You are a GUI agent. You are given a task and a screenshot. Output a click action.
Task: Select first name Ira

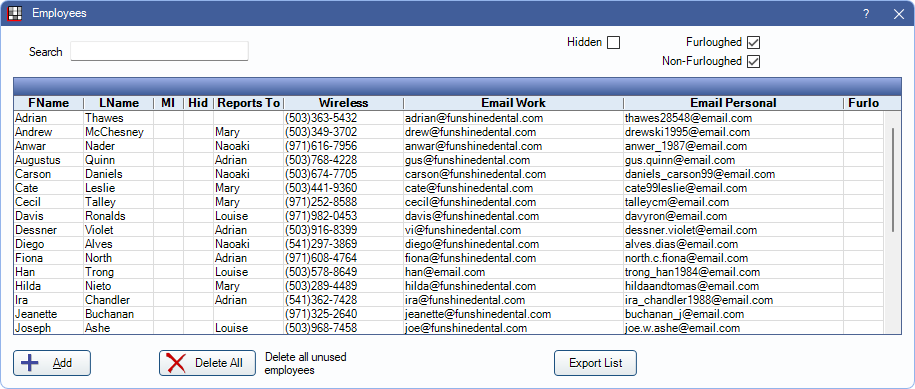[x=22, y=300]
